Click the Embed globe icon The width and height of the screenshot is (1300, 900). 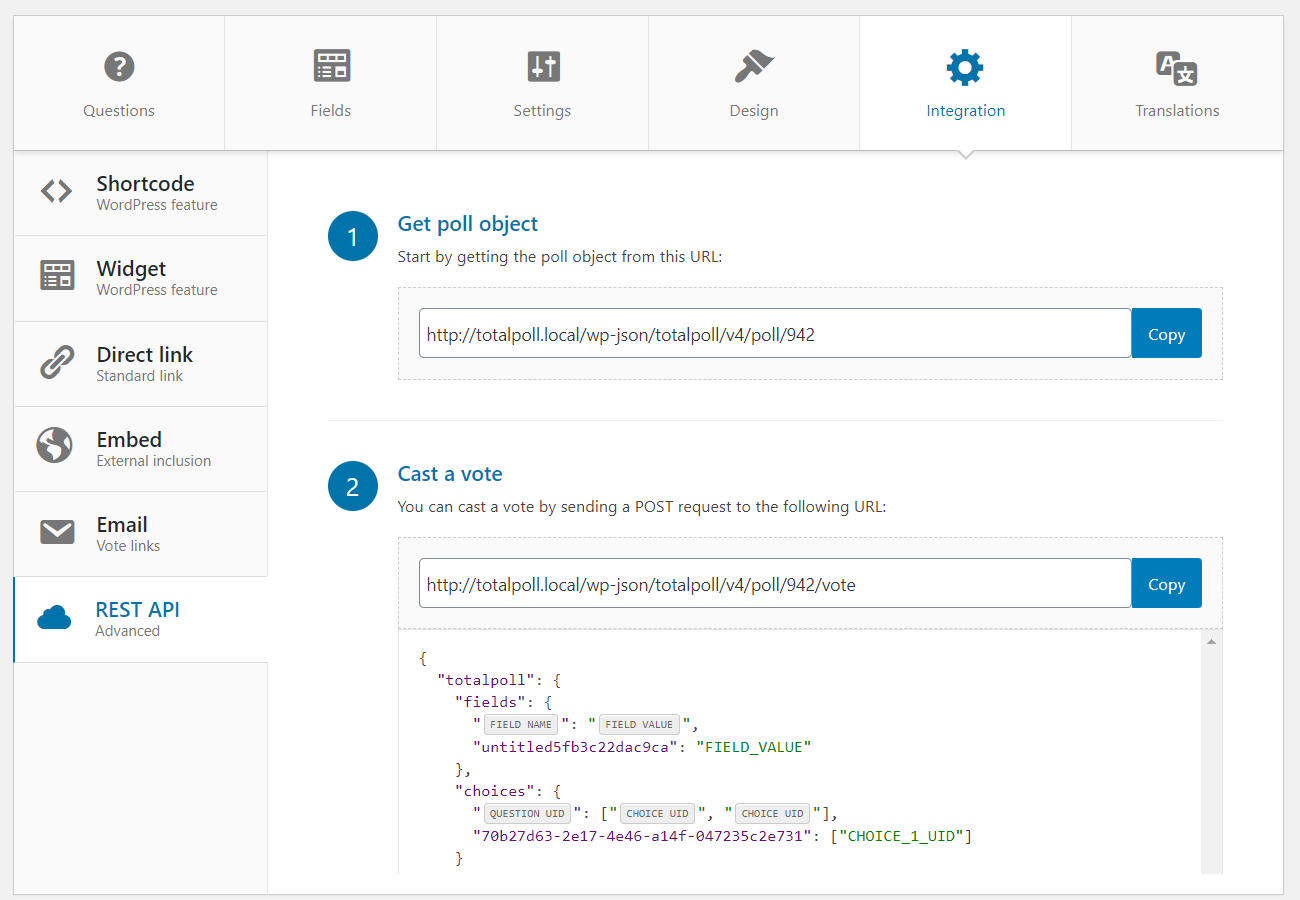(x=55, y=445)
